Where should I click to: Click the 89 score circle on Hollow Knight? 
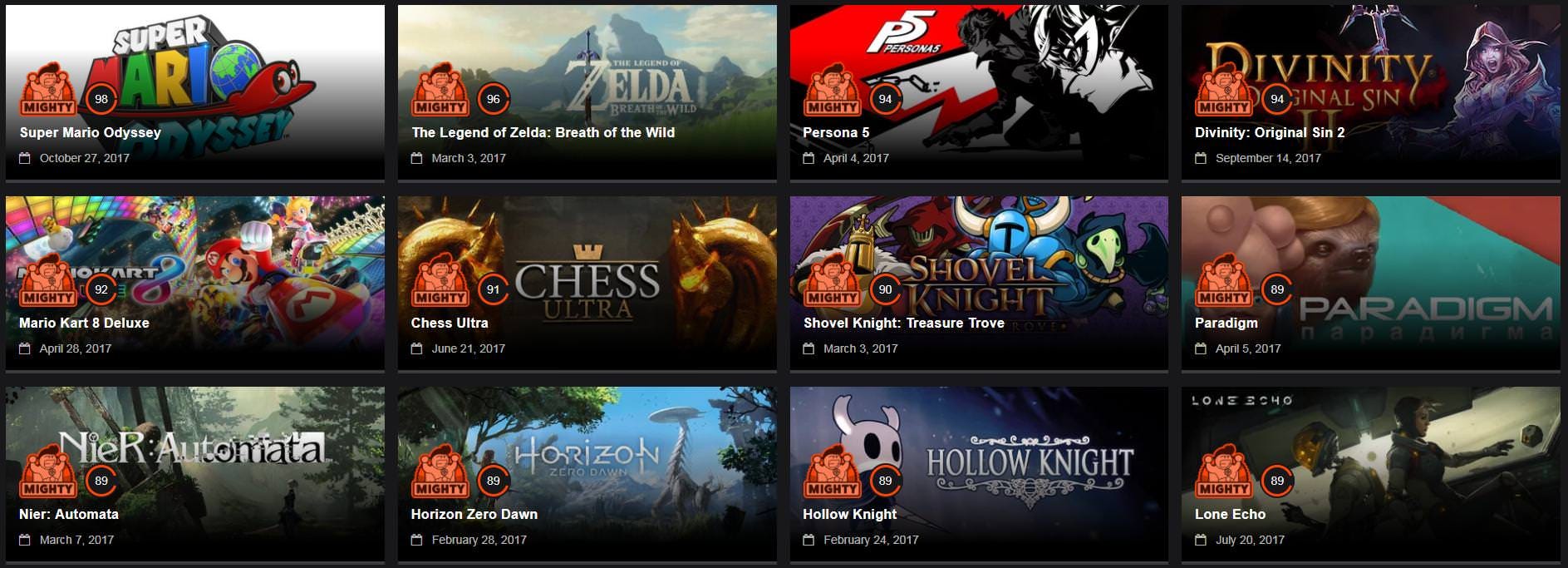click(885, 481)
